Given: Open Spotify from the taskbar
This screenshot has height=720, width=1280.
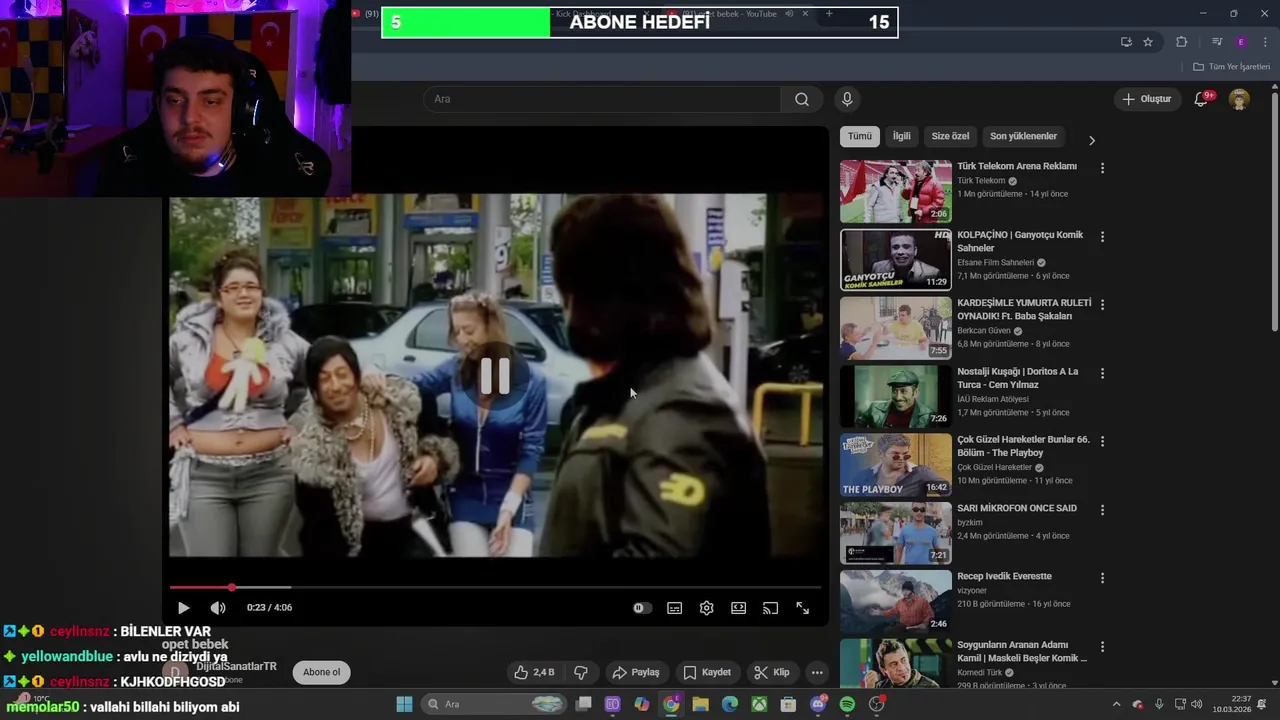Looking at the screenshot, I should [x=847, y=704].
